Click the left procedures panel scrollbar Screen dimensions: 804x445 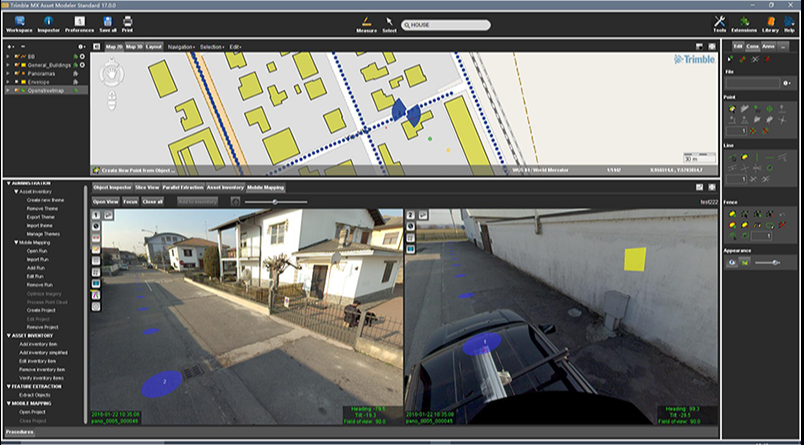pyautogui.click(x=86, y=305)
